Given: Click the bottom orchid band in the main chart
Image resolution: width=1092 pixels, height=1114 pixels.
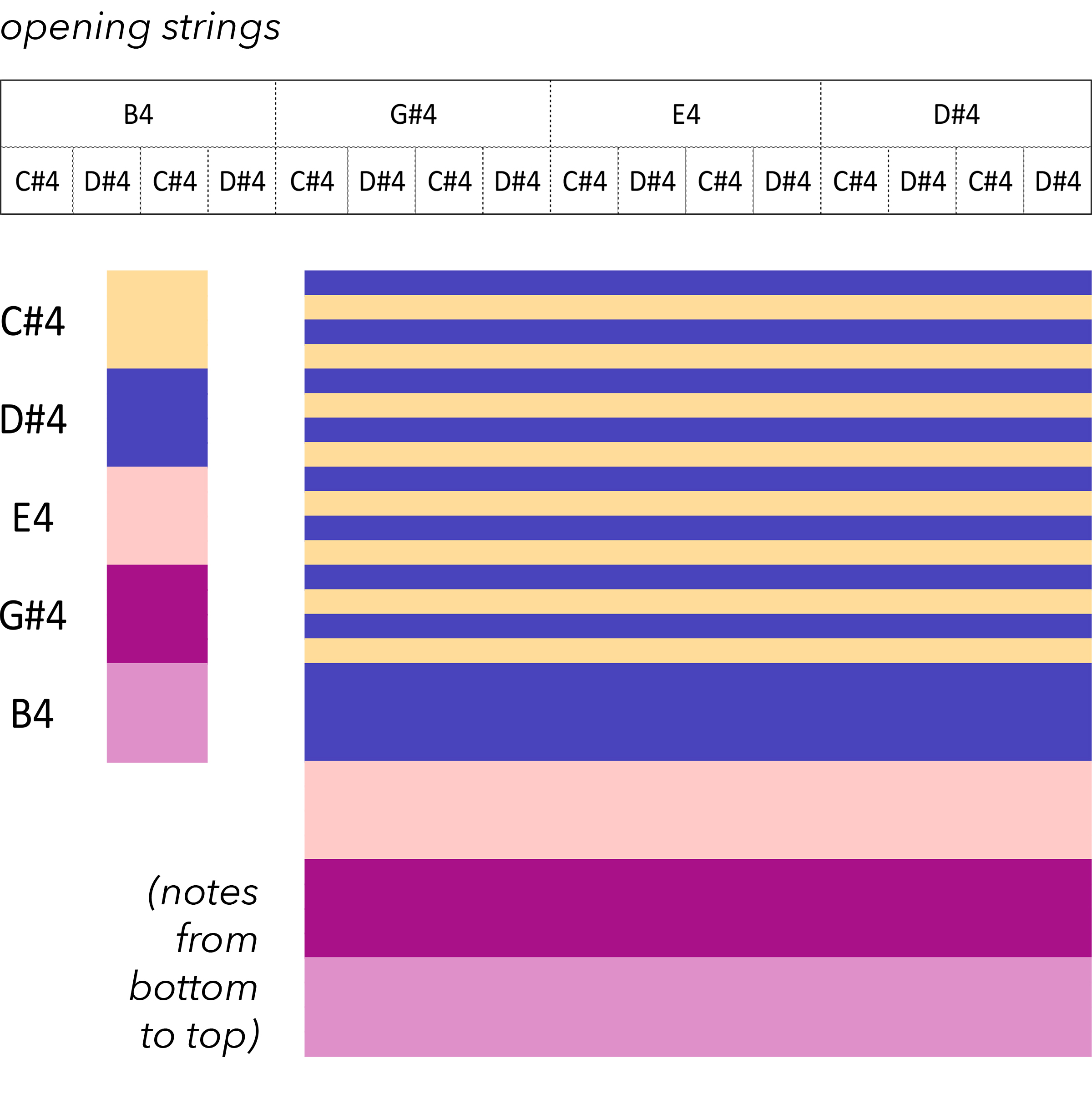Looking at the screenshot, I should click(698, 1007).
